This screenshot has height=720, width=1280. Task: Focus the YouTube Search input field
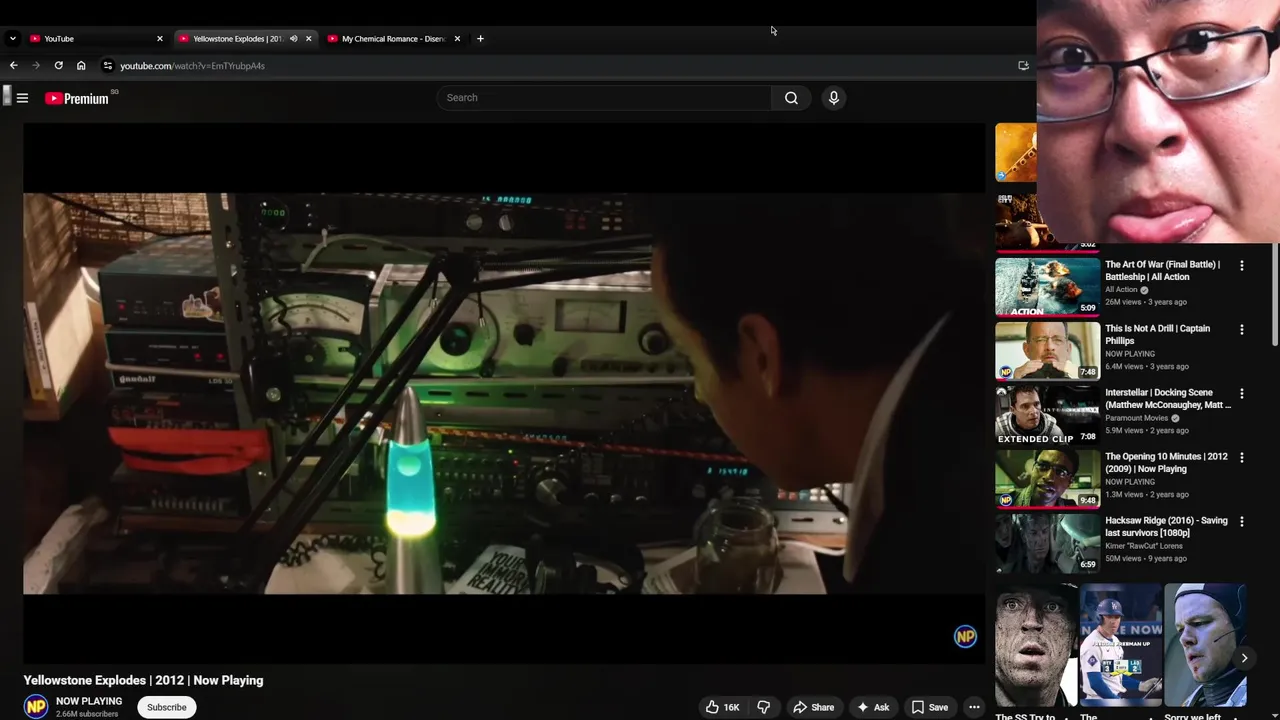[x=604, y=98]
